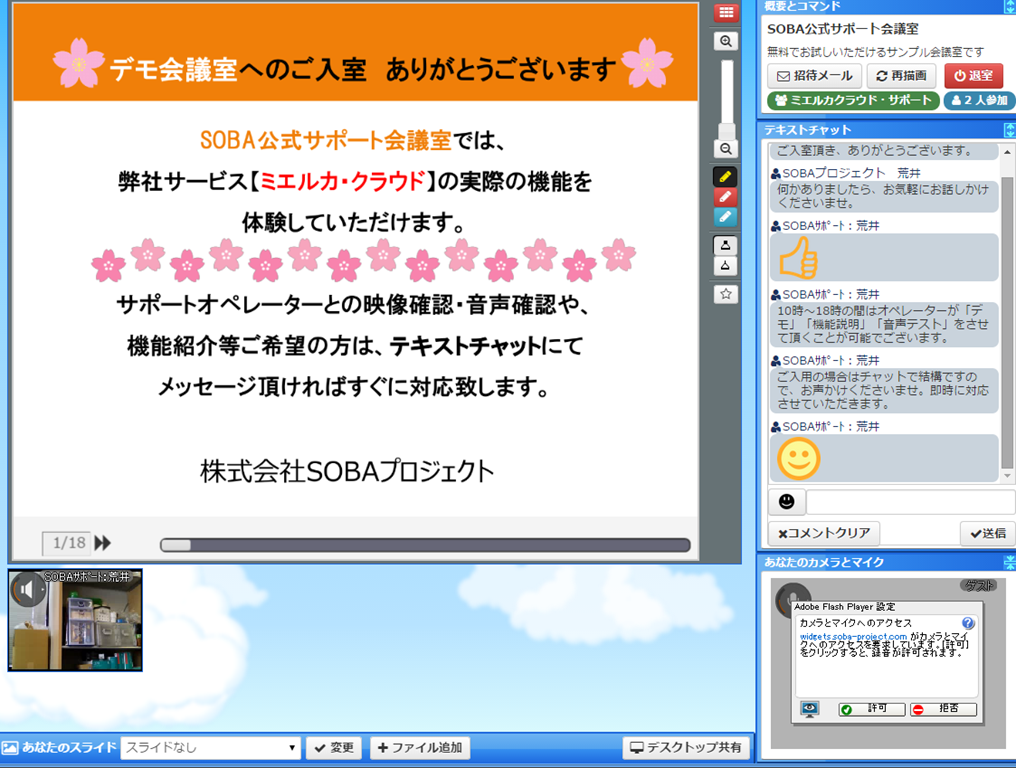This screenshot has height=768, width=1016.
Task: Click the 招待メール button
Action: [814, 76]
